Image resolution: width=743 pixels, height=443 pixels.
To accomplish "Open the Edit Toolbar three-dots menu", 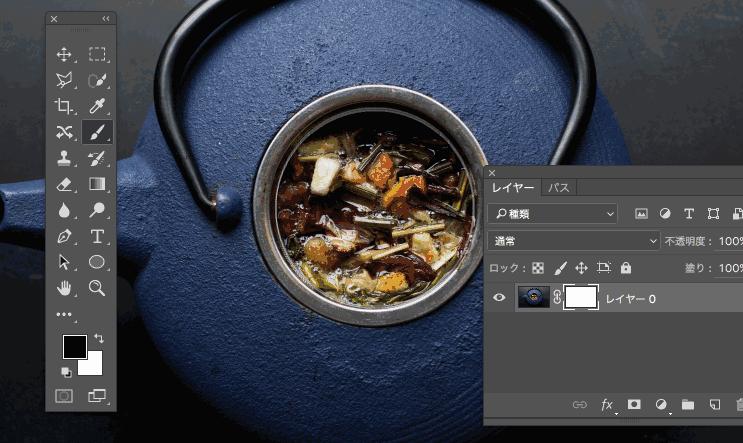I will point(64,314).
